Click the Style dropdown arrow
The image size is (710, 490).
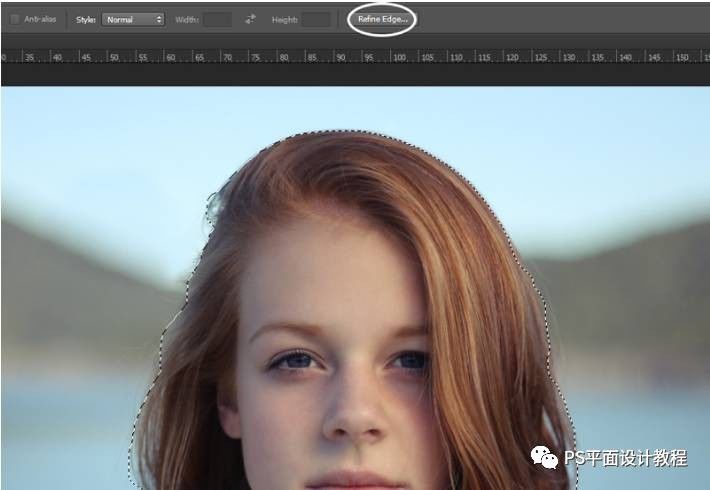pyautogui.click(x=159, y=19)
